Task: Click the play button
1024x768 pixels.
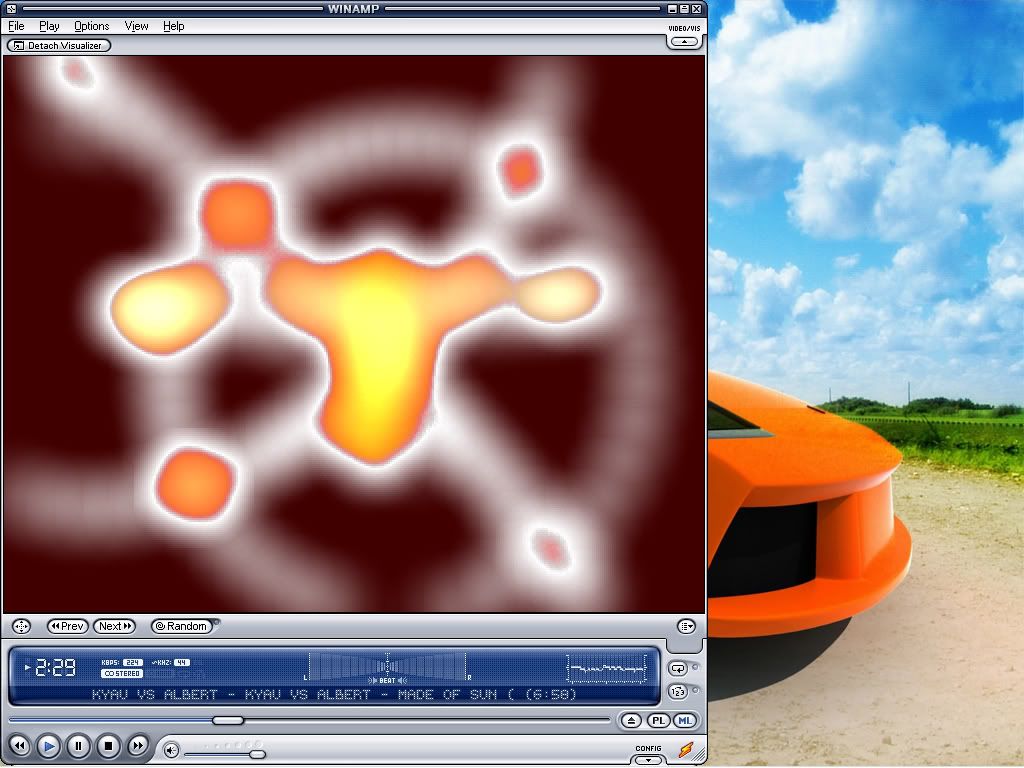Action: (x=48, y=746)
